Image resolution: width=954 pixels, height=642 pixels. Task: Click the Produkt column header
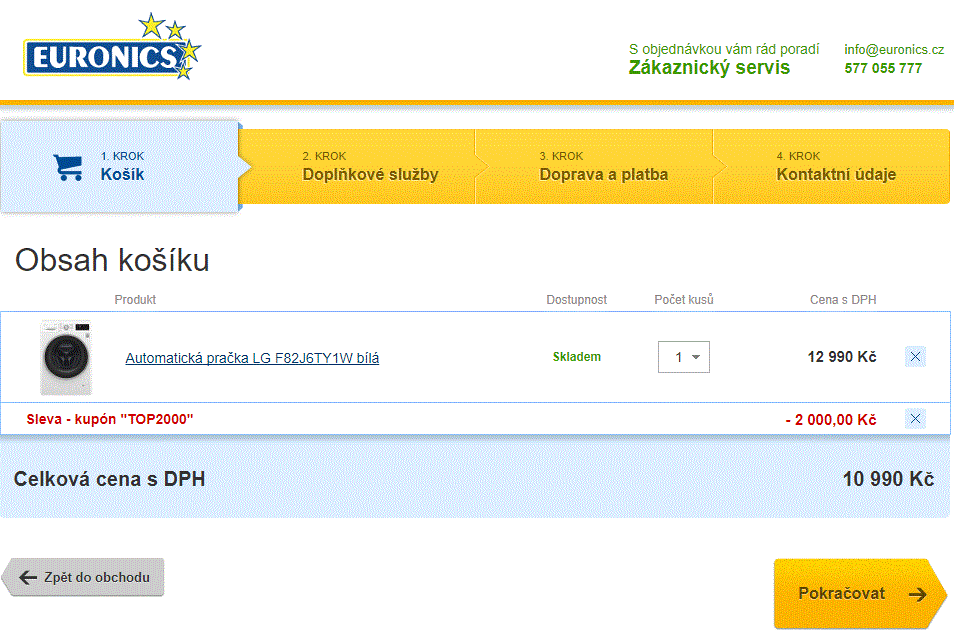135,299
